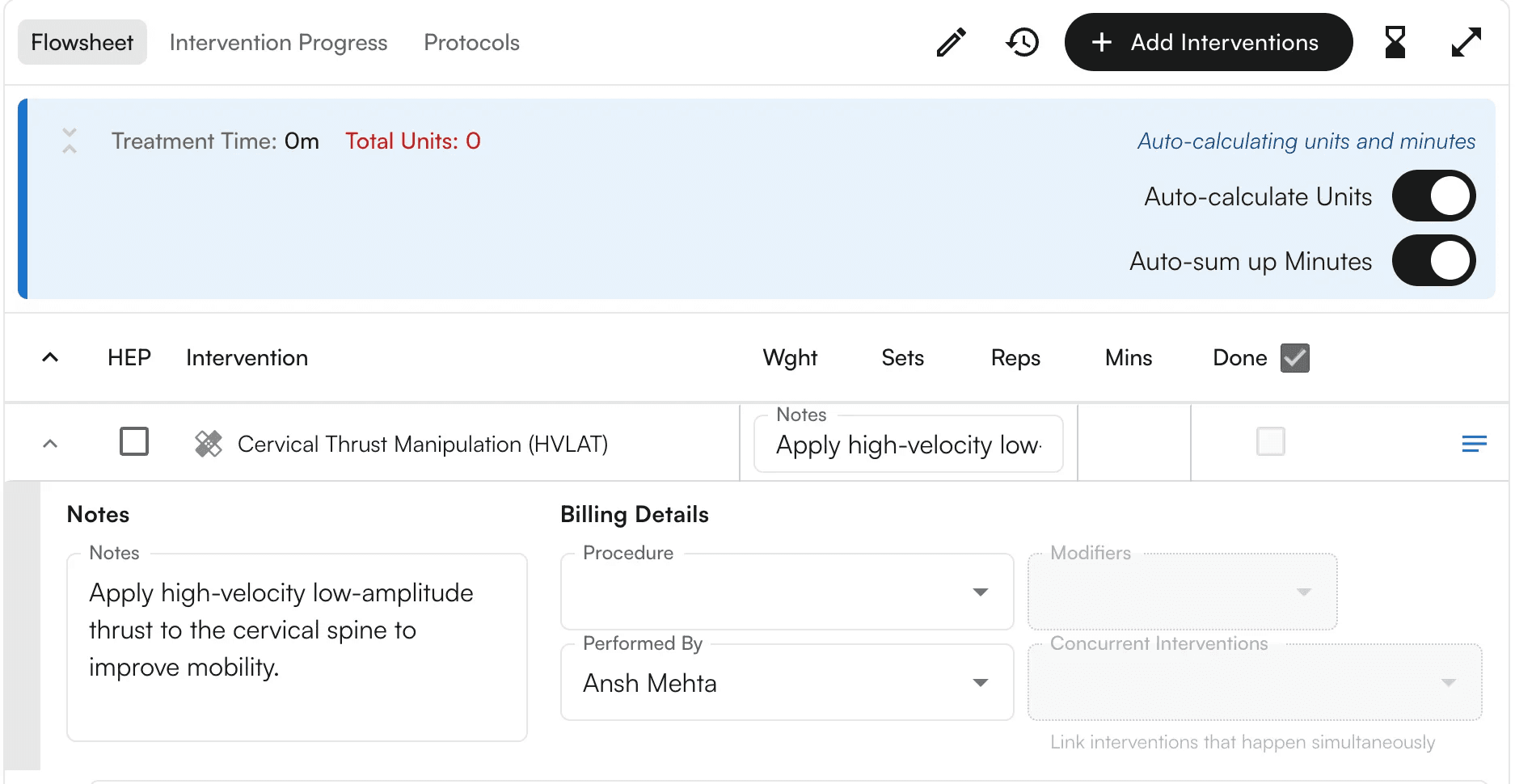Click the hourglass timer icon
The width and height of the screenshot is (1515, 784).
tap(1395, 43)
